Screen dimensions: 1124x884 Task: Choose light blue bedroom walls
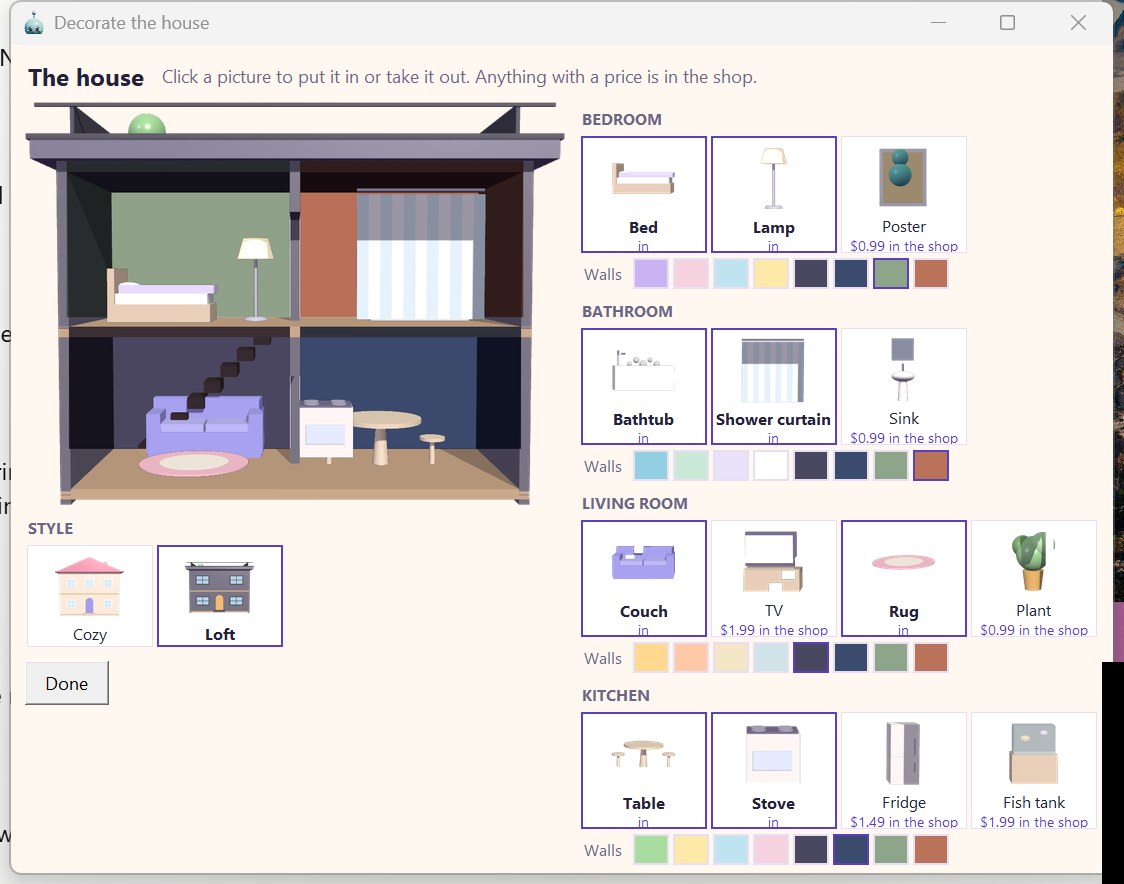731,274
